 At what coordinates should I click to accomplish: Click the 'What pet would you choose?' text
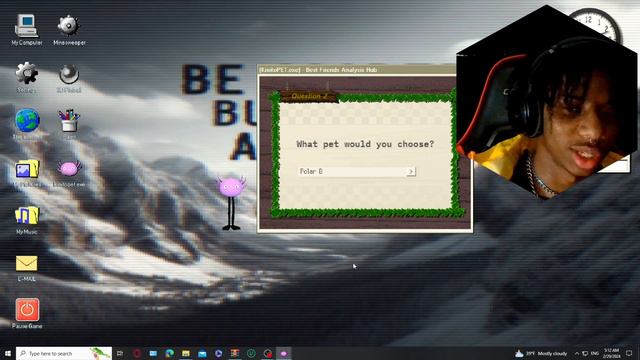click(x=365, y=144)
